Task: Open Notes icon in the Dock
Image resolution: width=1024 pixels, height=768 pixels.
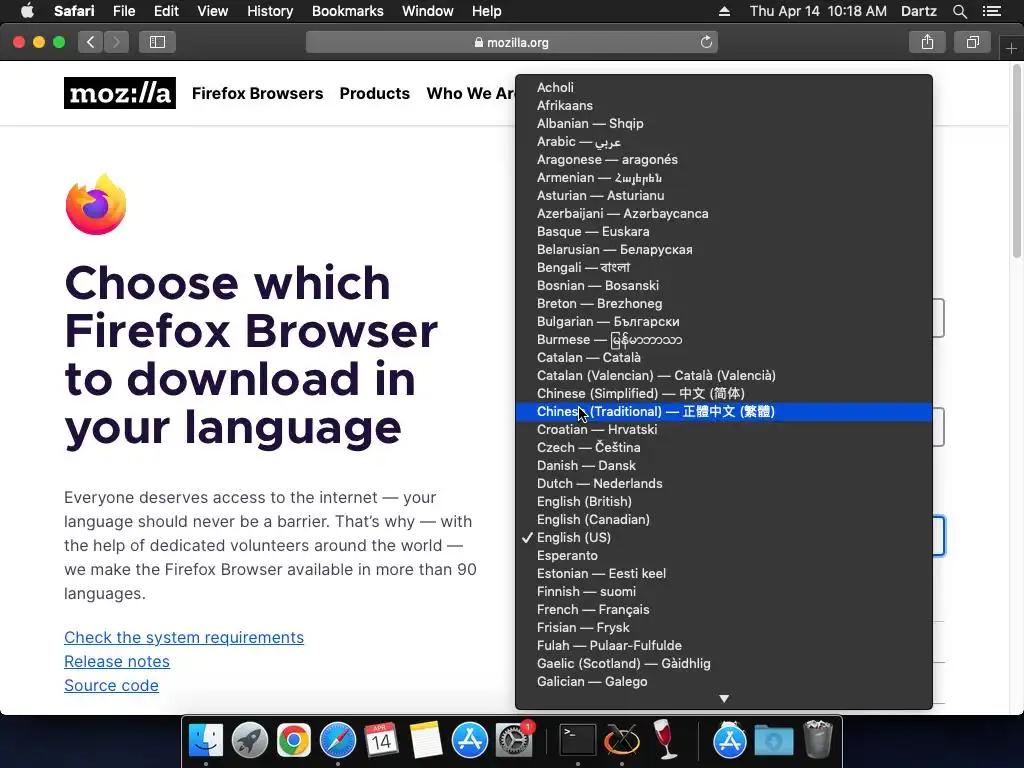Action: pos(425,741)
